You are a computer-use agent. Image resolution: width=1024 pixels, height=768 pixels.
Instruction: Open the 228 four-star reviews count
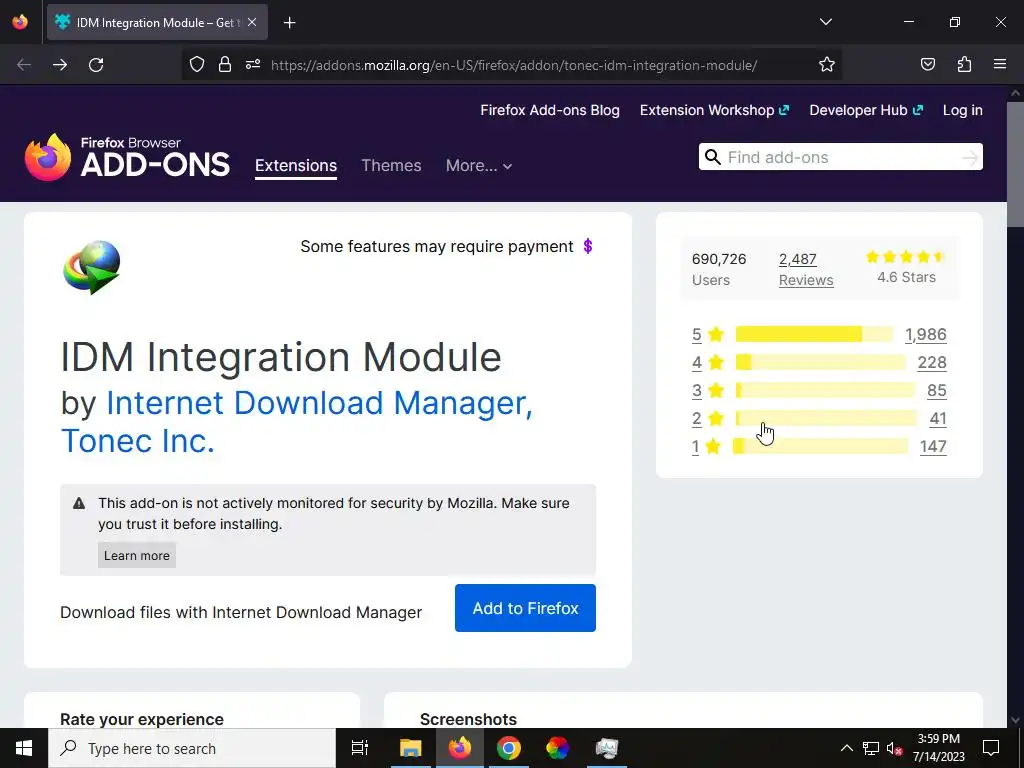click(932, 362)
